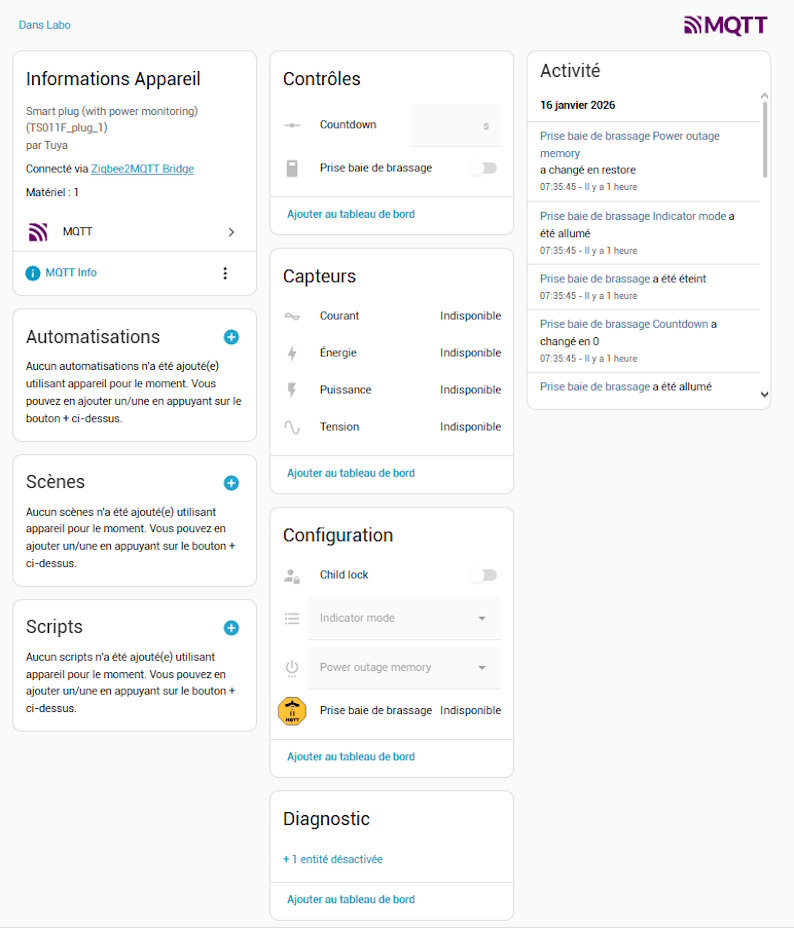
Task: Click the orange MQTT update entity icon
Action: 292,711
